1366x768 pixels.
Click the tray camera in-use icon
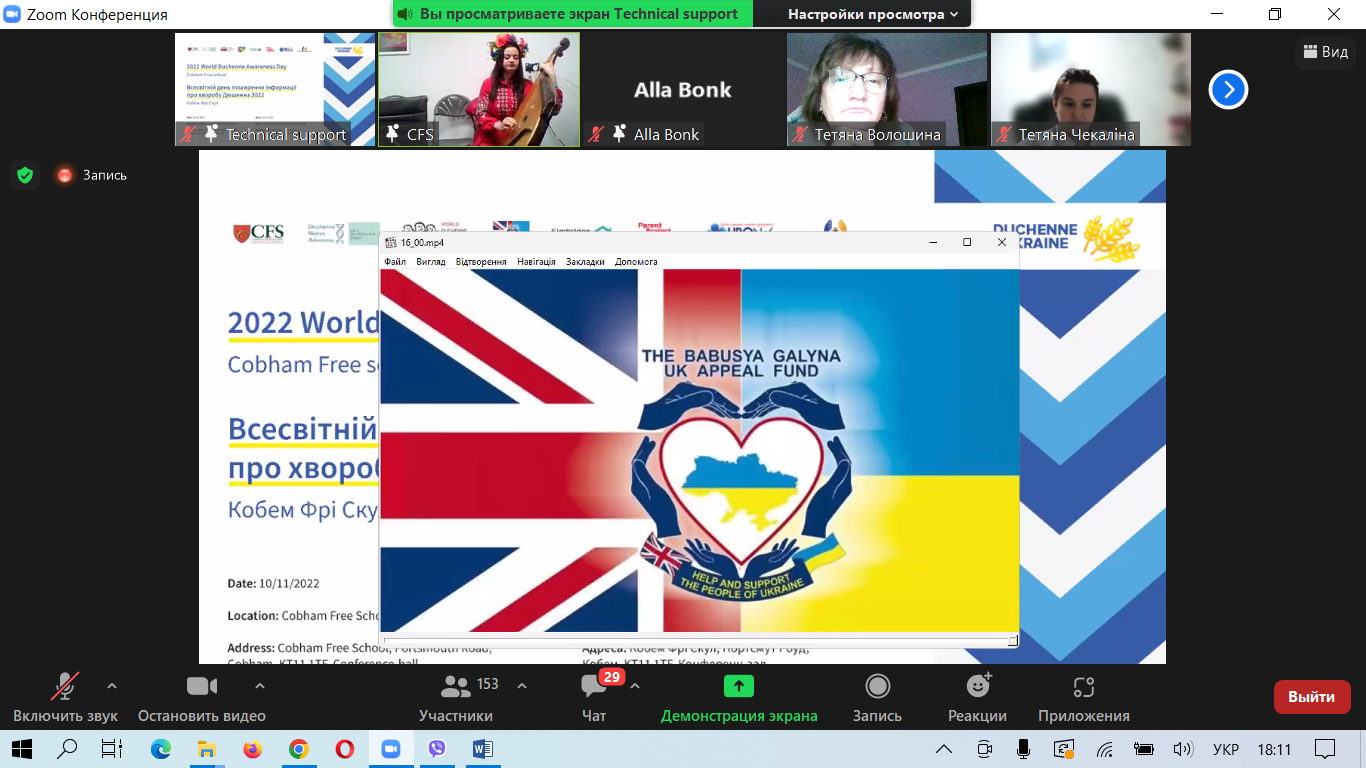[x=984, y=749]
